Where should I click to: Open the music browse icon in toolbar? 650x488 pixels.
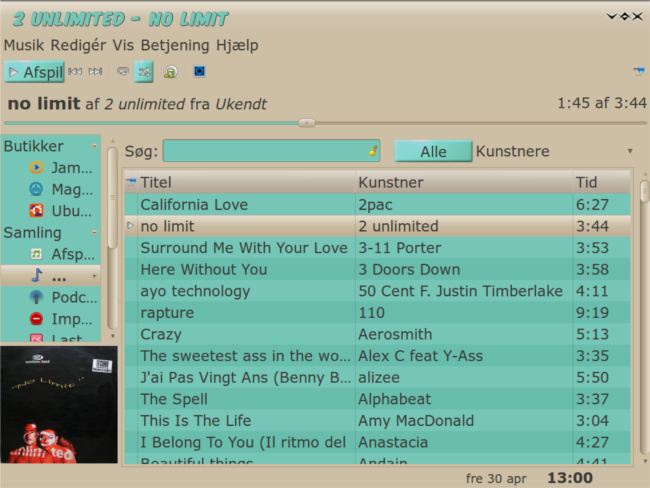(170, 72)
